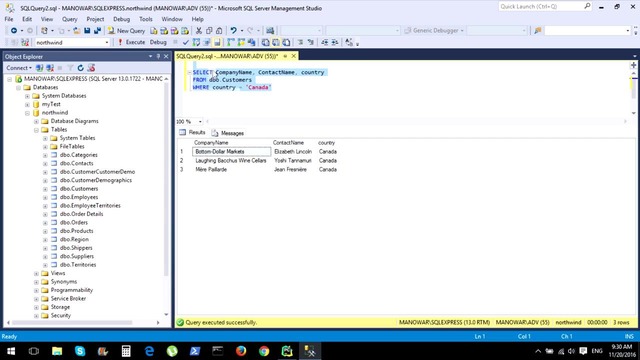Click the Decrease Indent icon
This screenshot has height=360, width=640.
[x=324, y=42]
